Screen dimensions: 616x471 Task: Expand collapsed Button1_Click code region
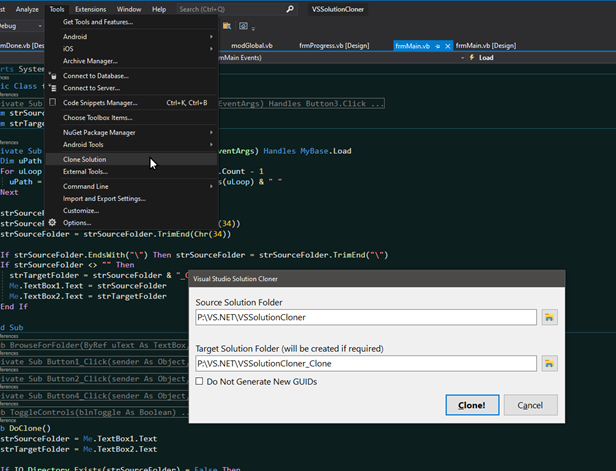pos(94,362)
